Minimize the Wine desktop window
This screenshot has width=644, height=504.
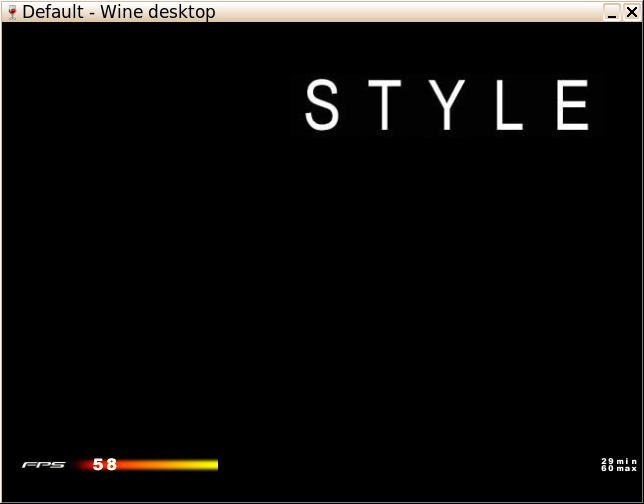tap(611, 12)
